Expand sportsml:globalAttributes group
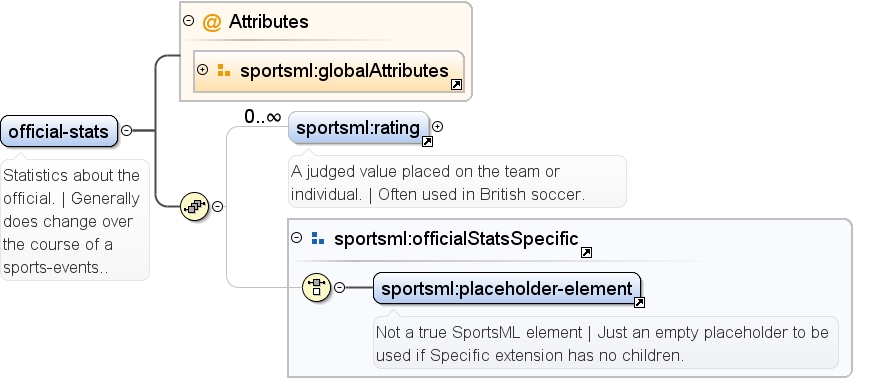Screen dimensions: 870x379 point(203,70)
